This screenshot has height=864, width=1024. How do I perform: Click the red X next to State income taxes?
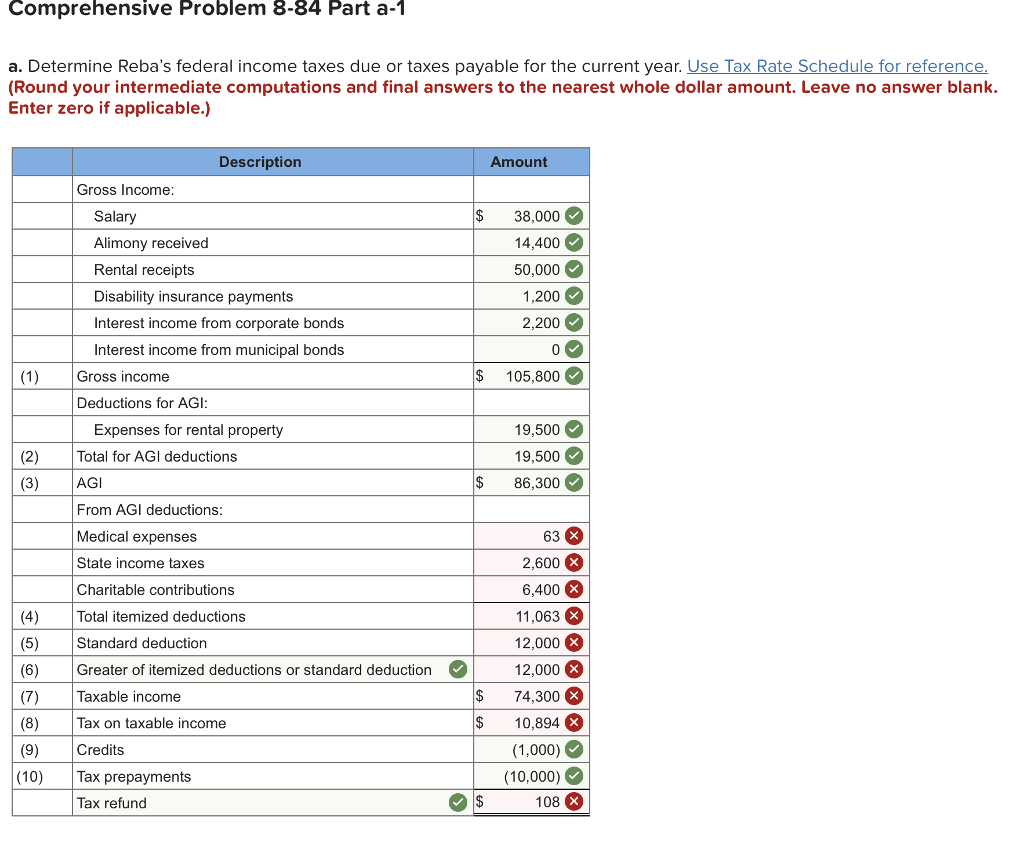click(575, 562)
